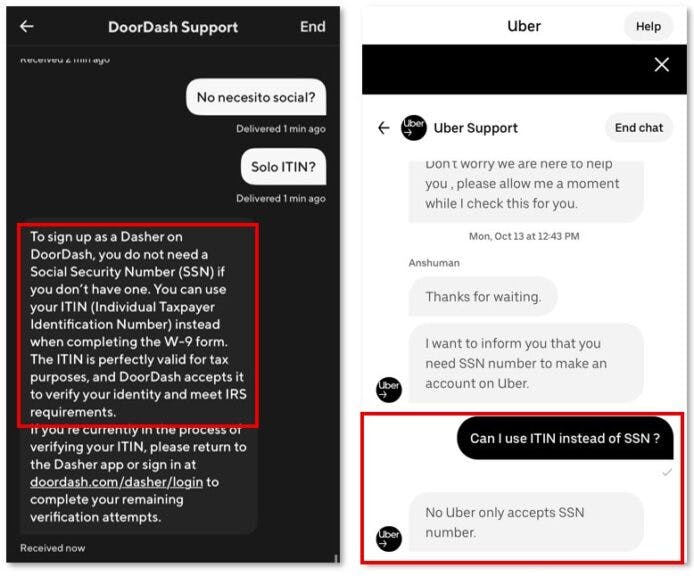Screen dimensions: 694x576
Task: Click Uber avatar beside SSN requirement message
Action: tap(389, 389)
